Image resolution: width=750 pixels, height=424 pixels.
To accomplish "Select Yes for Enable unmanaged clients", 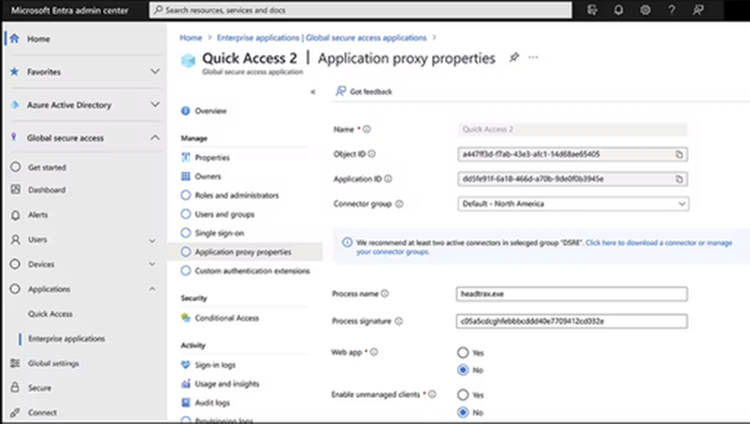I will pos(463,395).
